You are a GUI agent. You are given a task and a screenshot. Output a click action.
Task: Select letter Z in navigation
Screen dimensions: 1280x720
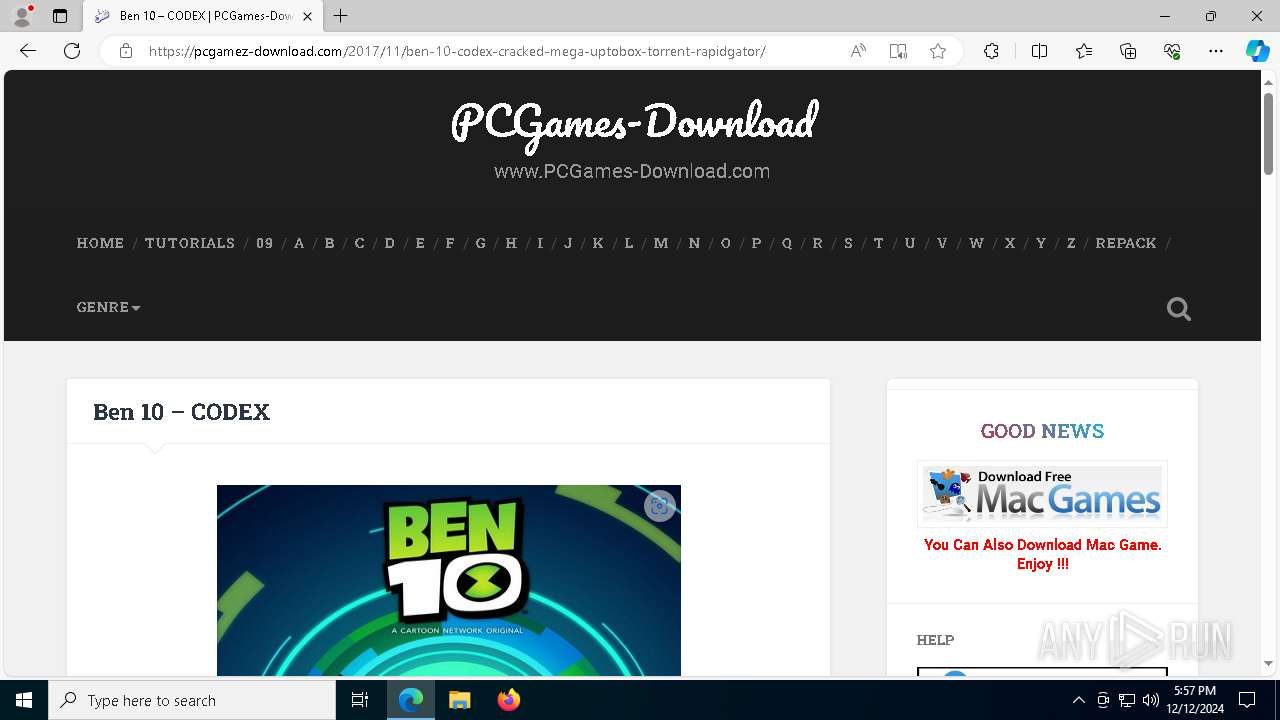point(1071,243)
